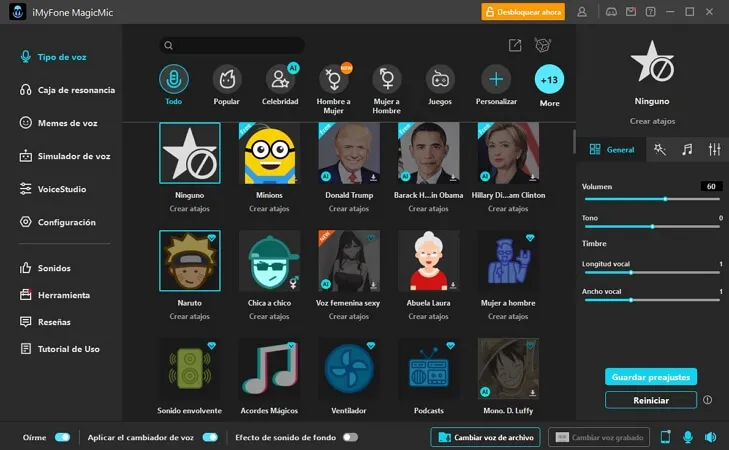Adjust the Longitud vocal slider
Image resolution: width=729 pixels, height=450 pixels.
pos(652,273)
